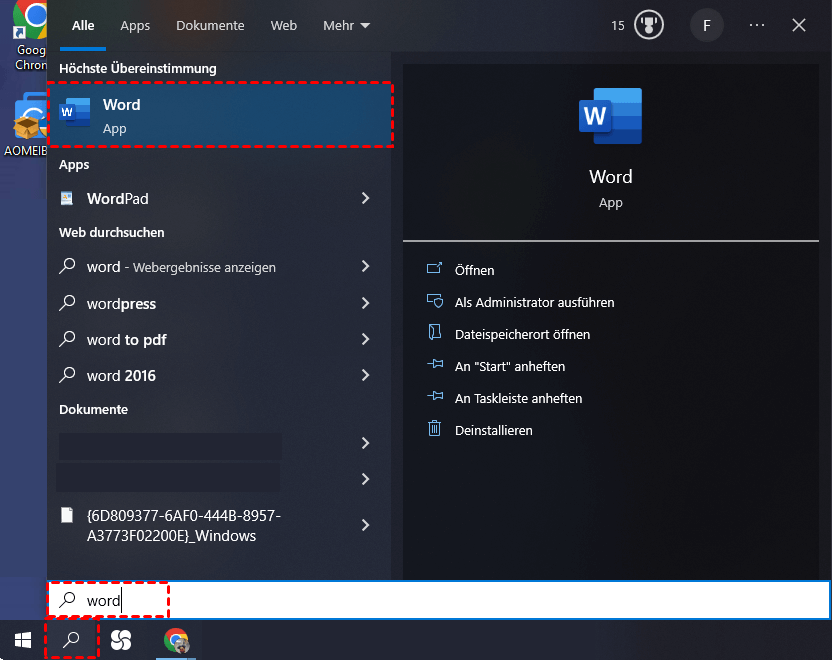
Task: Expand the WordPad result chevron
Action: [366, 198]
